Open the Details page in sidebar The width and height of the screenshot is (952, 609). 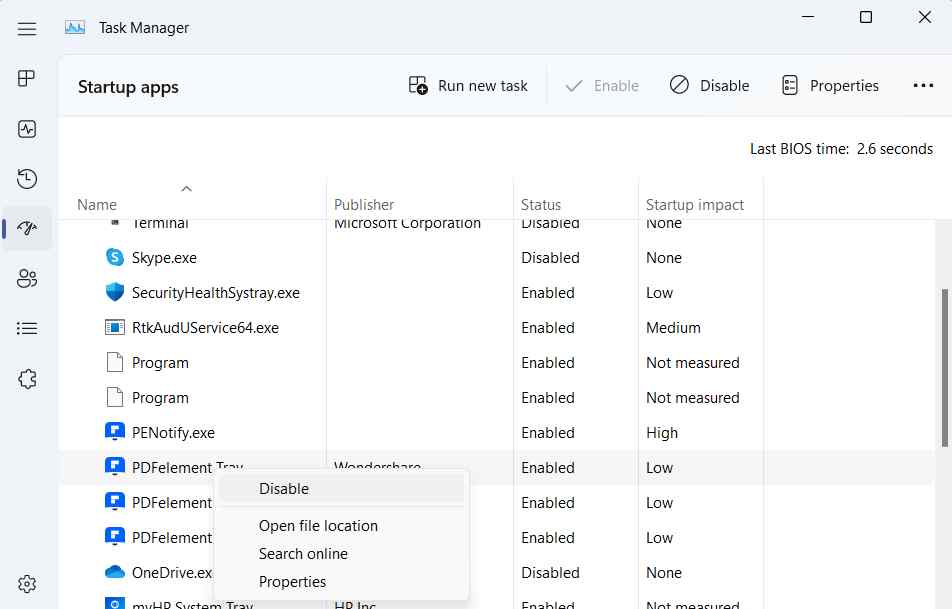pos(27,328)
